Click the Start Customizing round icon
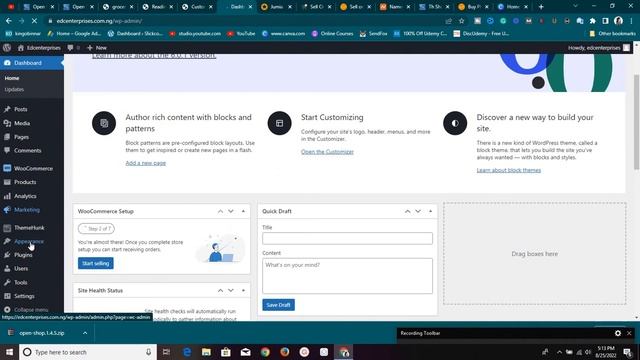Screen dimensions: 640x360 pyautogui.click(x=280, y=123)
